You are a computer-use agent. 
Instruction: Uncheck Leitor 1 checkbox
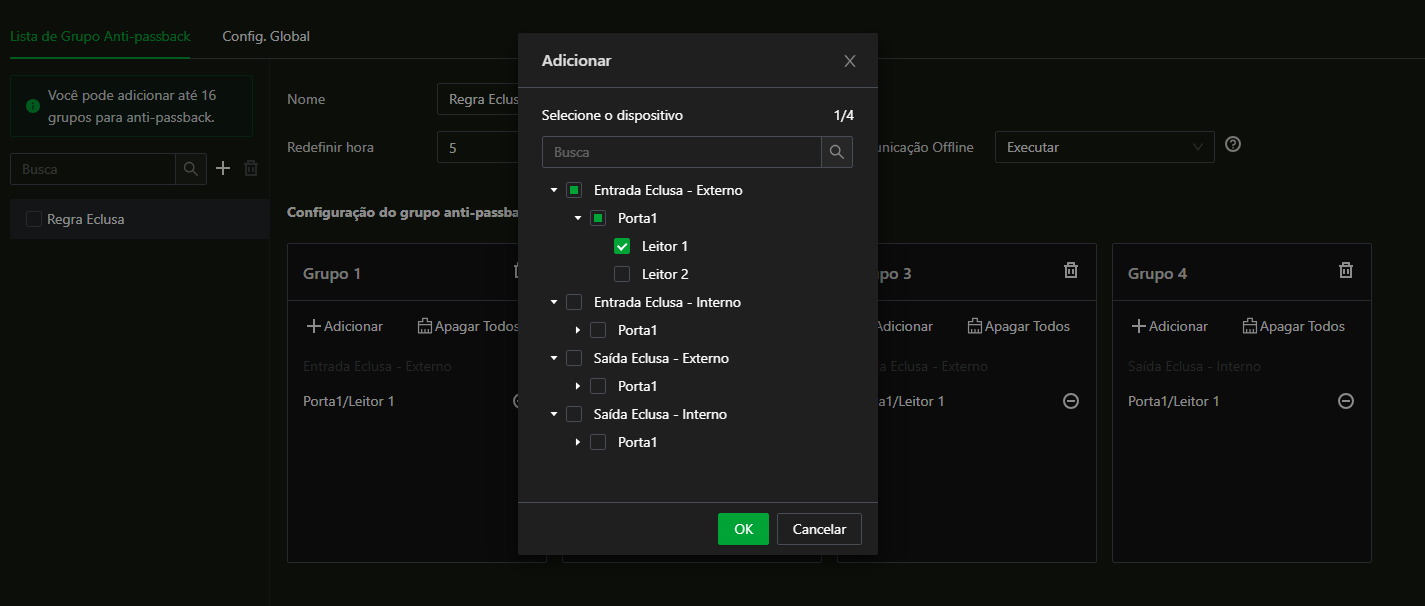point(622,246)
